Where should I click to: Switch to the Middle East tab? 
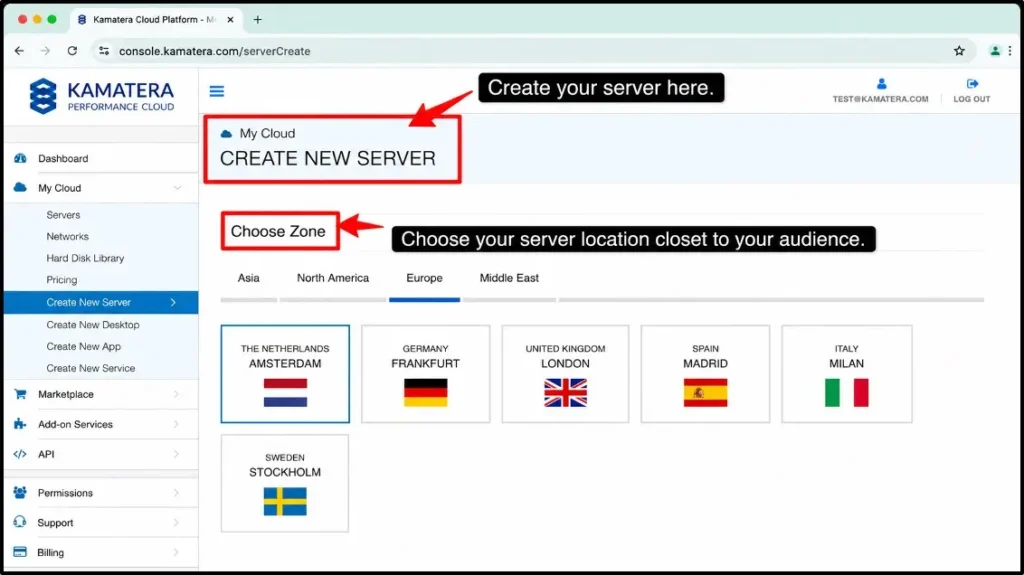(x=509, y=278)
